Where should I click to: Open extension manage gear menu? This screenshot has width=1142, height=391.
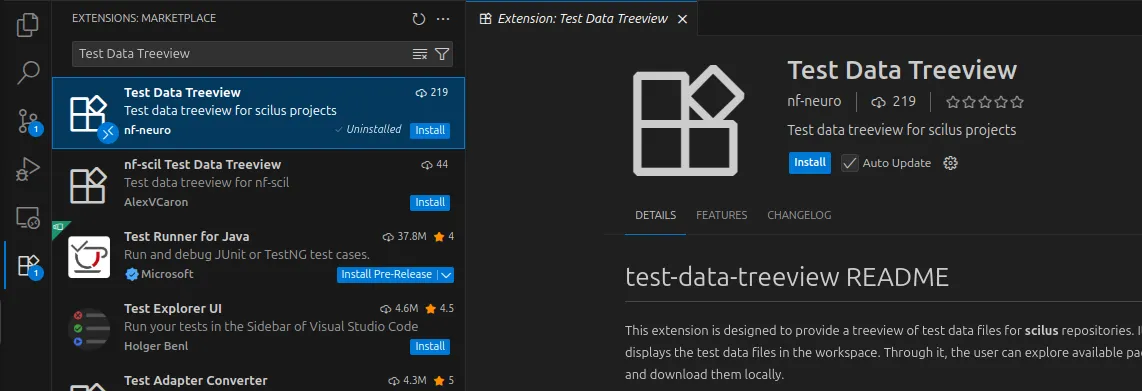[x=950, y=163]
